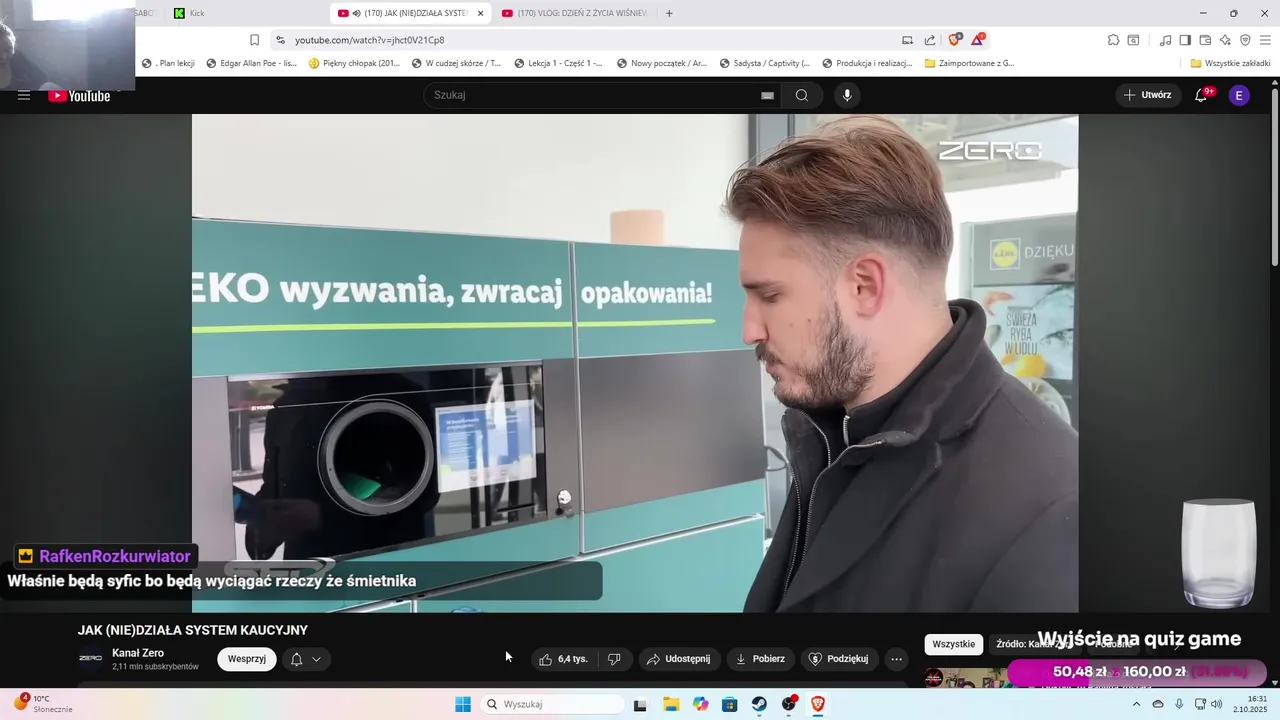View site information icon in address bar
This screenshot has width=1280, height=720.
point(280,40)
